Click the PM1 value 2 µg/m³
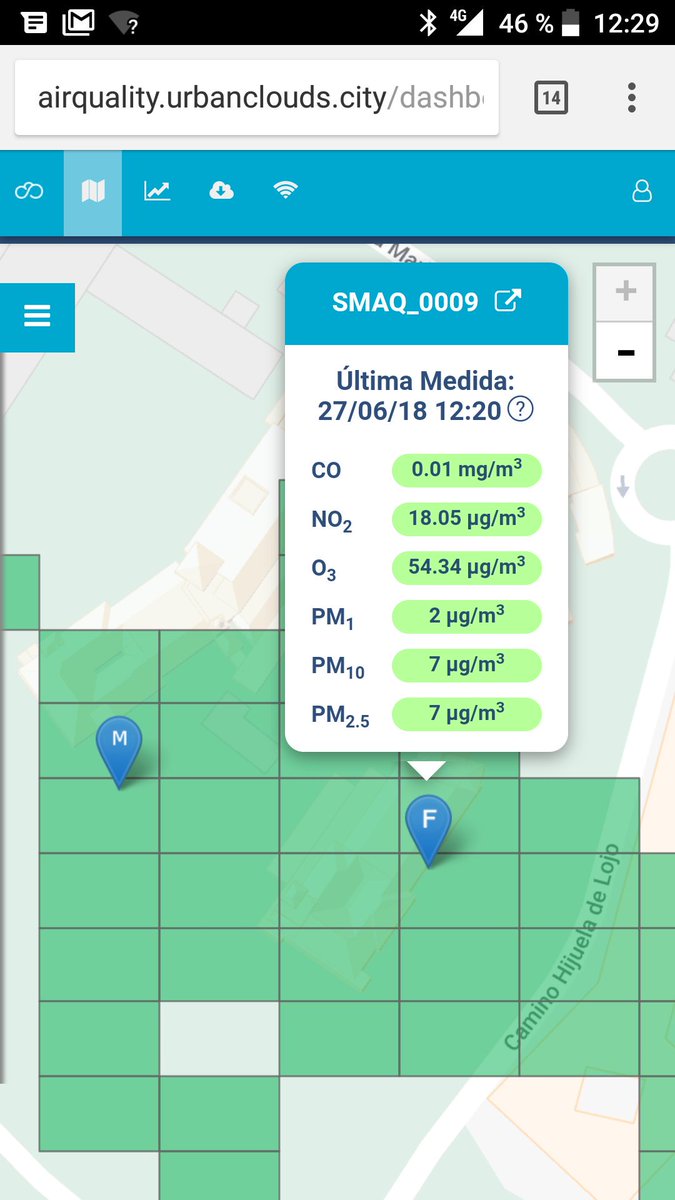The width and height of the screenshot is (675, 1200). click(x=466, y=616)
